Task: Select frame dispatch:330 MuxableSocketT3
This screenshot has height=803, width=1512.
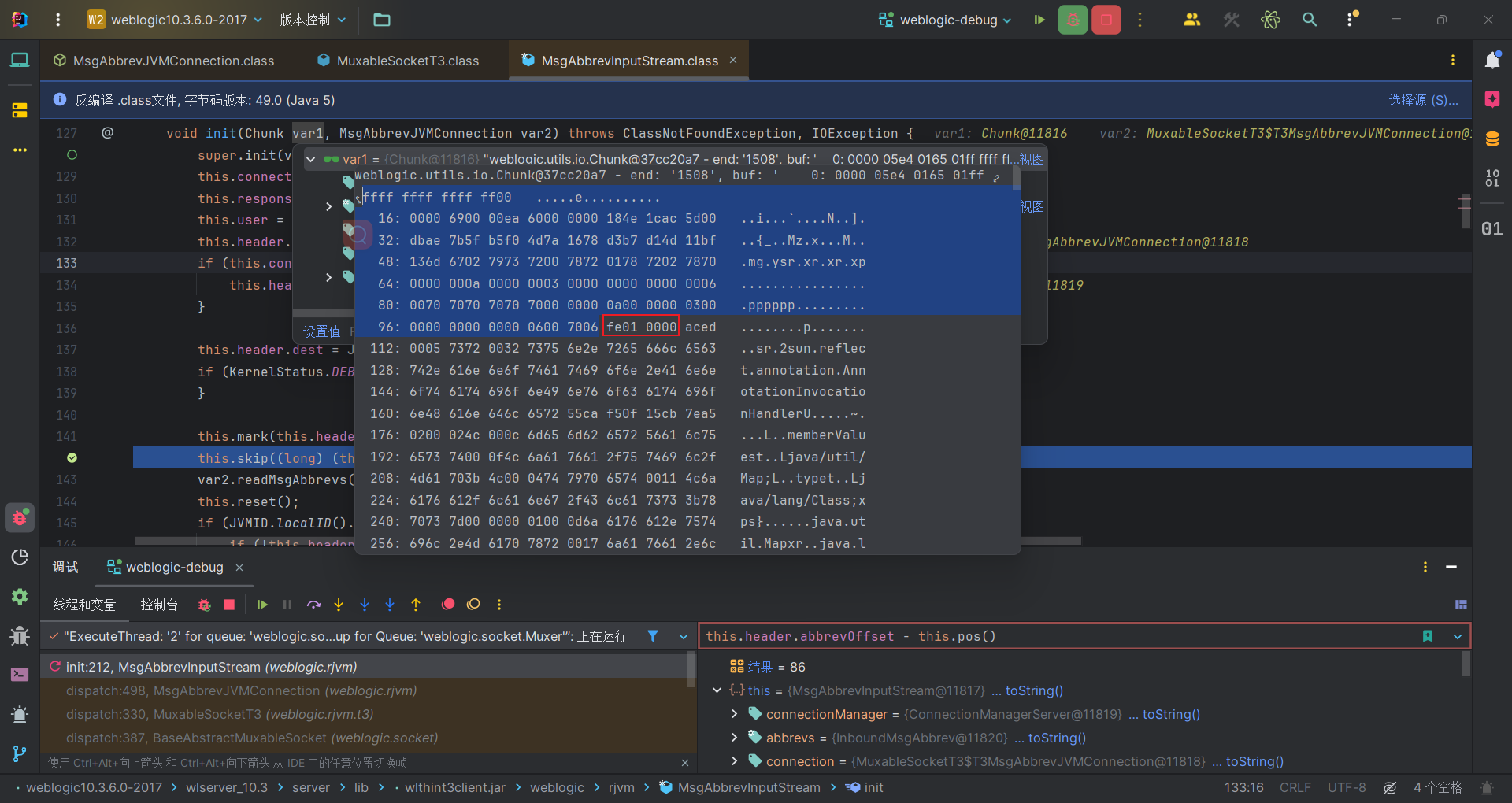Action: [x=220, y=714]
